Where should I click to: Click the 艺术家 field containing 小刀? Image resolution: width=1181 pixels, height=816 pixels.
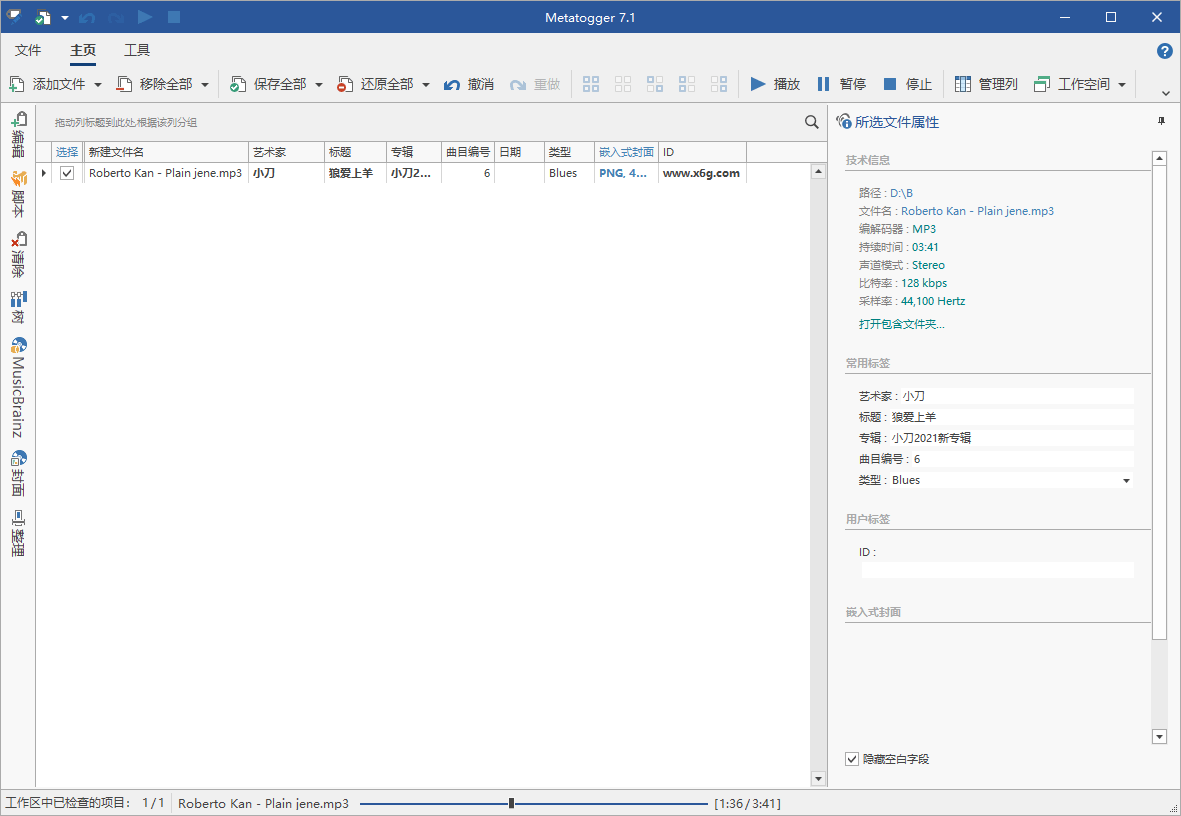click(1016, 396)
